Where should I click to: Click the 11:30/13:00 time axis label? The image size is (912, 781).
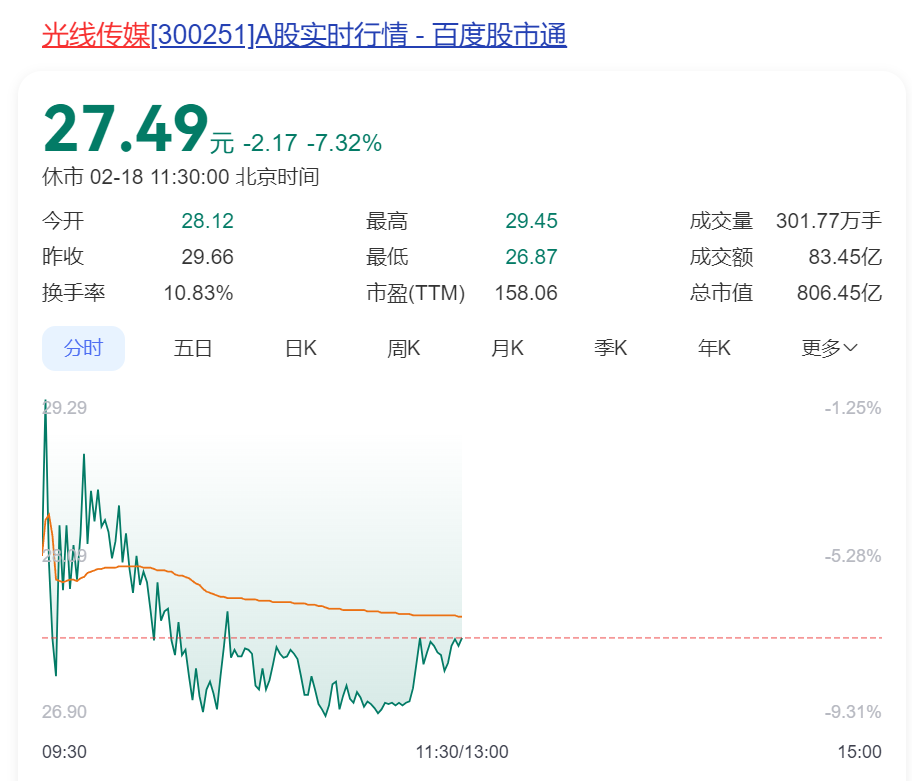[x=462, y=752]
